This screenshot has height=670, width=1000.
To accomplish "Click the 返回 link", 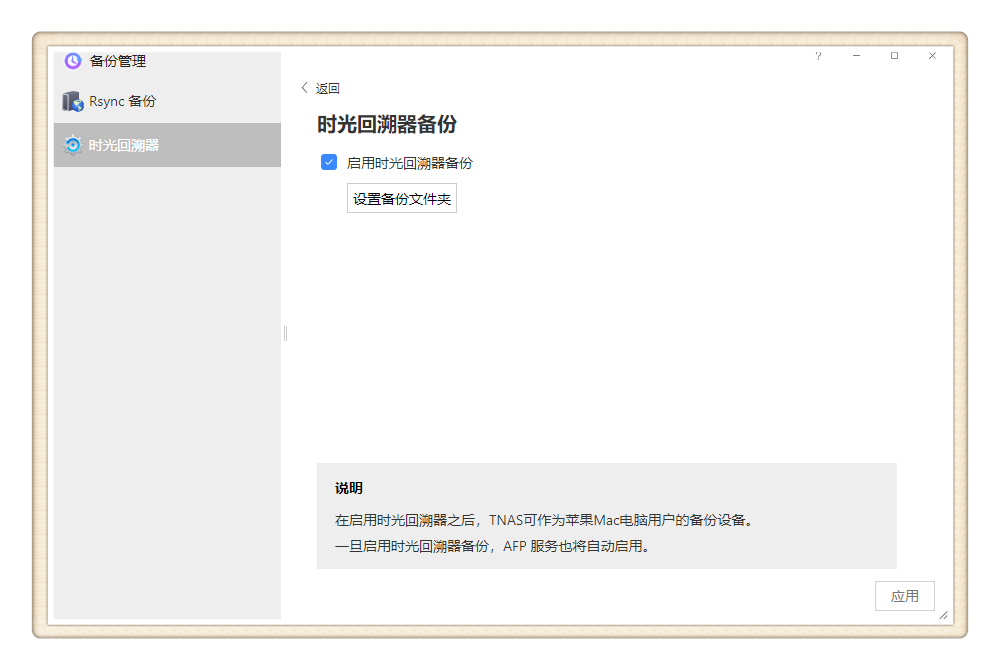I will click(x=328, y=89).
